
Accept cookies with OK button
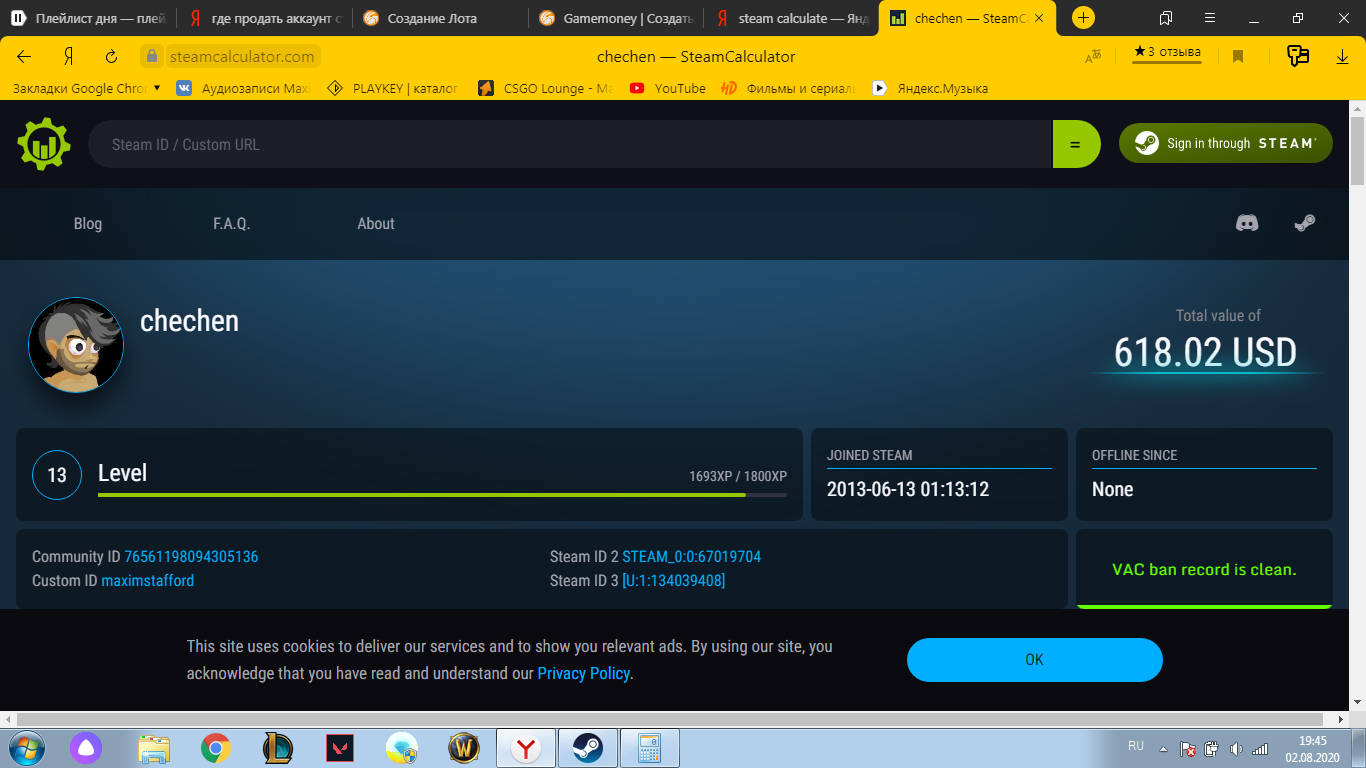1035,660
